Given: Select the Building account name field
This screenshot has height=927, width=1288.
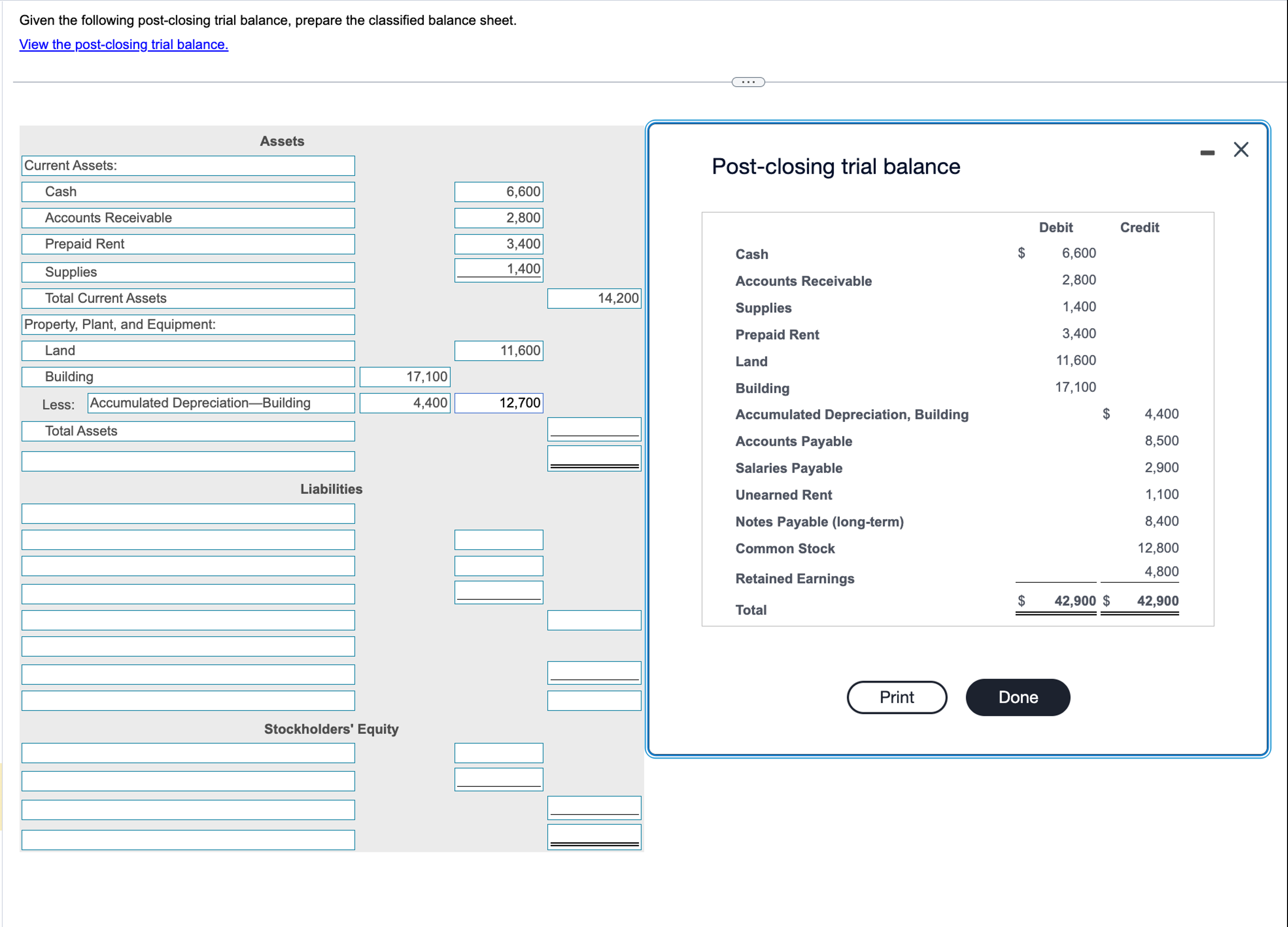Looking at the screenshot, I should (189, 377).
